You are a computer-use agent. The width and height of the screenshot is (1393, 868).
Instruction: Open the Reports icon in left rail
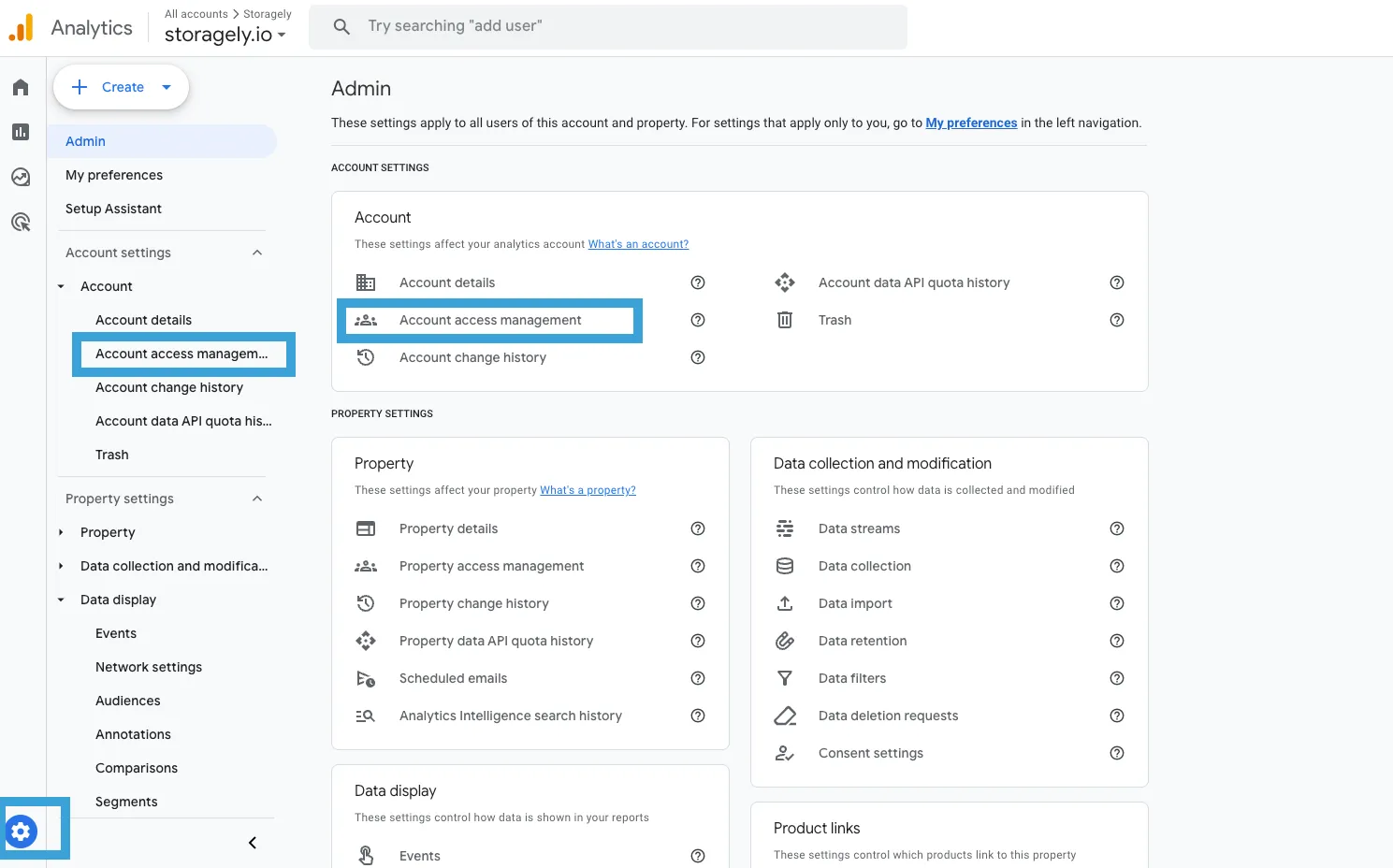(21, 132)
